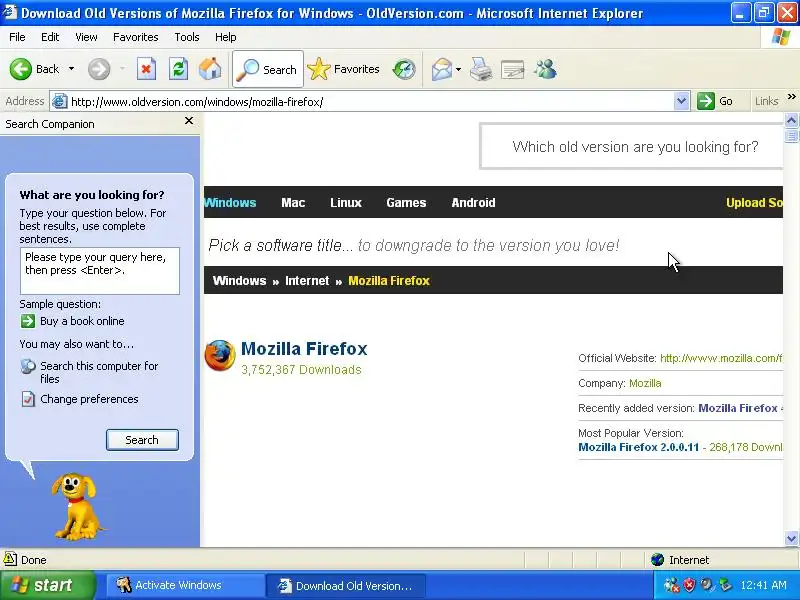Open recently added Mozilla Firefox version link
This screenshot has width=800, height=600.
tap(740, 408)
